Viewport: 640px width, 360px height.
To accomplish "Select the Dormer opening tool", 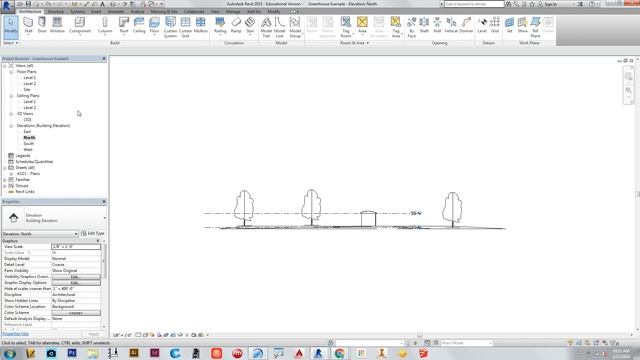I will pos(466,25).
